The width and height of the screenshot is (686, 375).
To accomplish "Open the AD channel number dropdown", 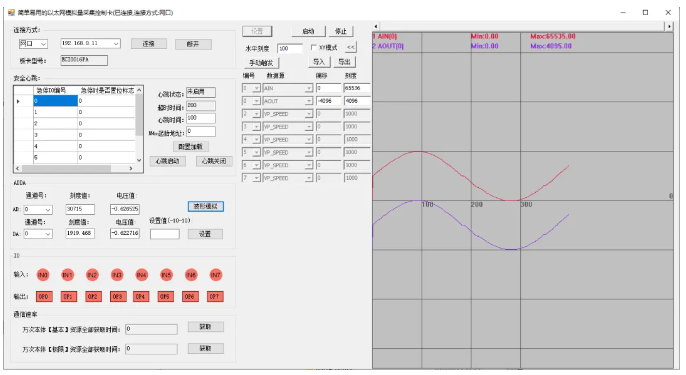I will click(x=38, y=210).
